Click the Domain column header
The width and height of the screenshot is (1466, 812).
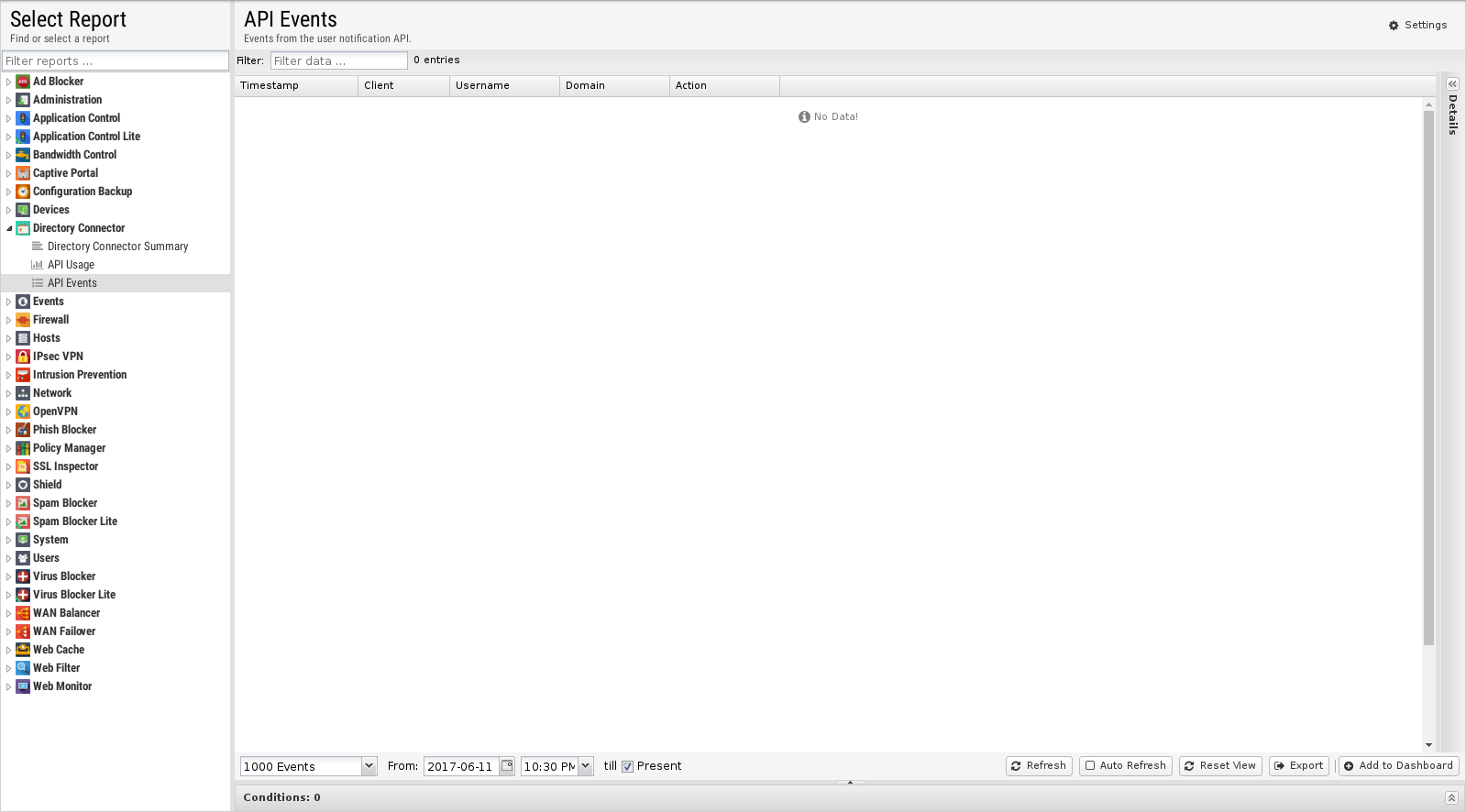point(614,85)
